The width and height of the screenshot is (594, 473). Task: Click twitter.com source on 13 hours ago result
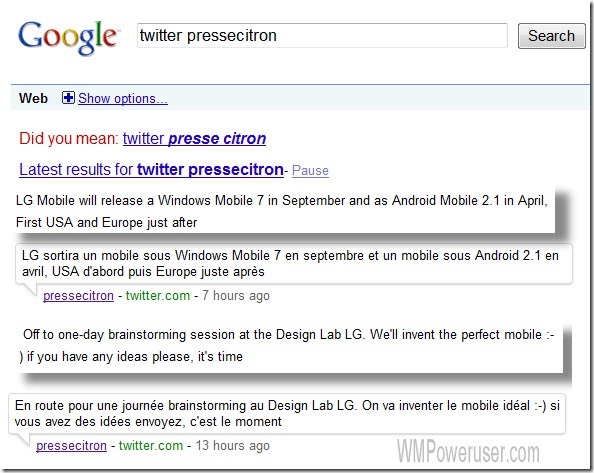pyautogui.click(x=151, y=445)
